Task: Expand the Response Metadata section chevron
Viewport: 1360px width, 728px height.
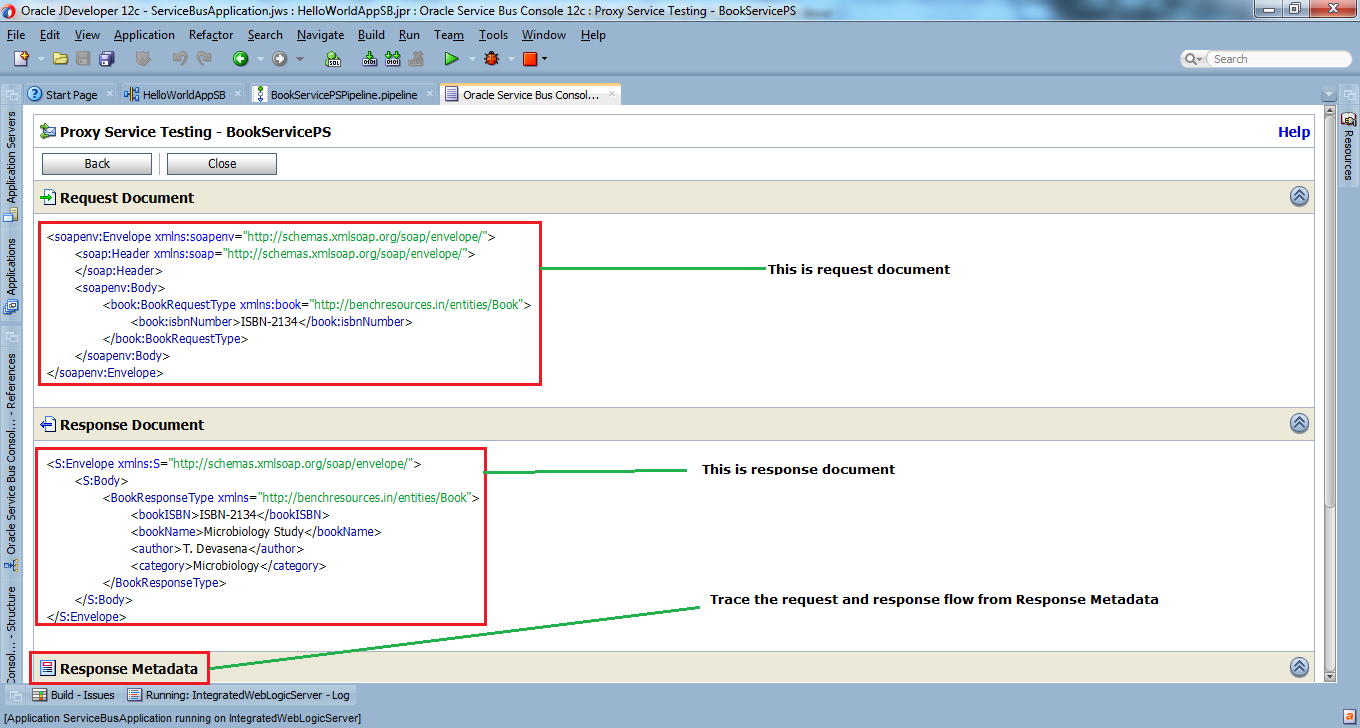Action: coord(1299,667)
